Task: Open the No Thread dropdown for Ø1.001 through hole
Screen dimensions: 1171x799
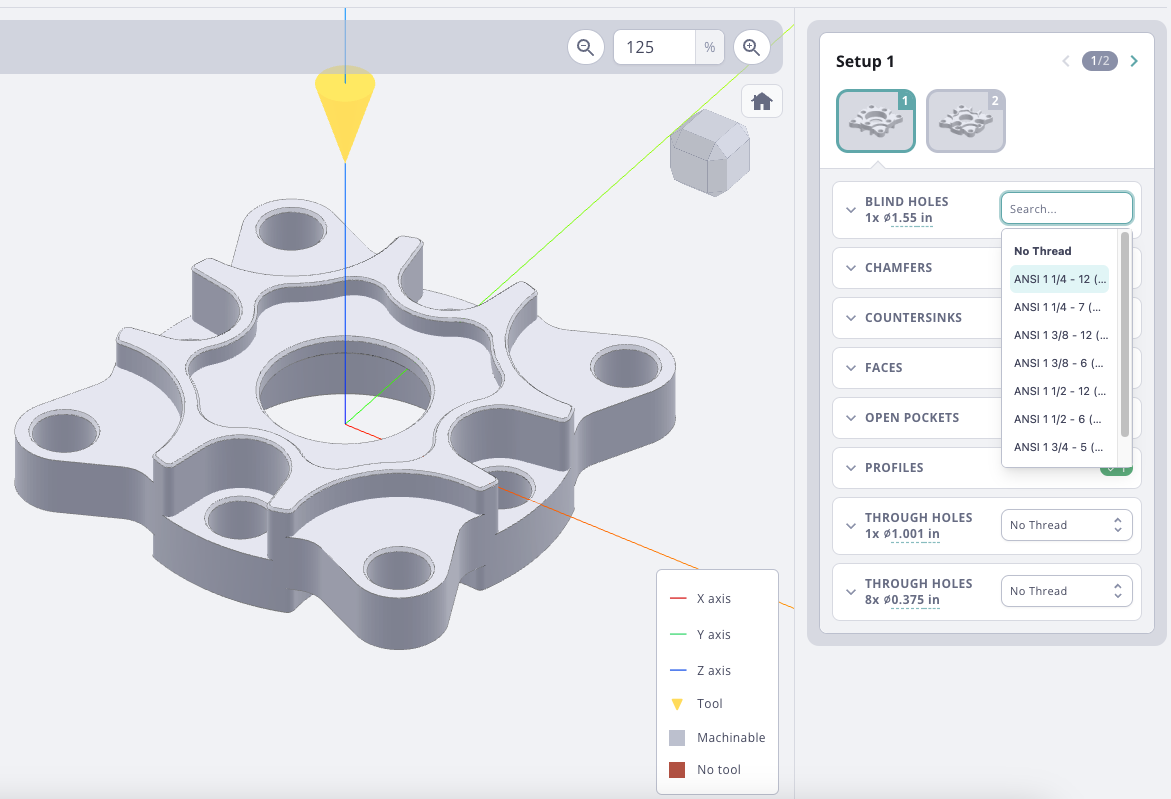Action: coord(1066,524)
